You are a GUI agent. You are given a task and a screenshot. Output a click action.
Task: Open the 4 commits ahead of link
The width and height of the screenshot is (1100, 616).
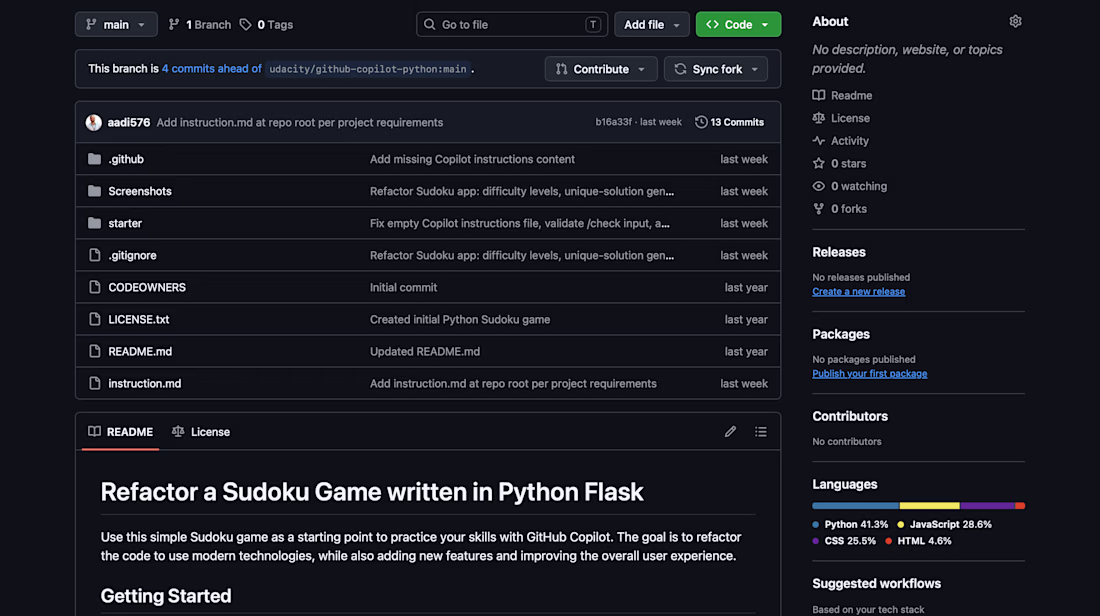point(211,69)
